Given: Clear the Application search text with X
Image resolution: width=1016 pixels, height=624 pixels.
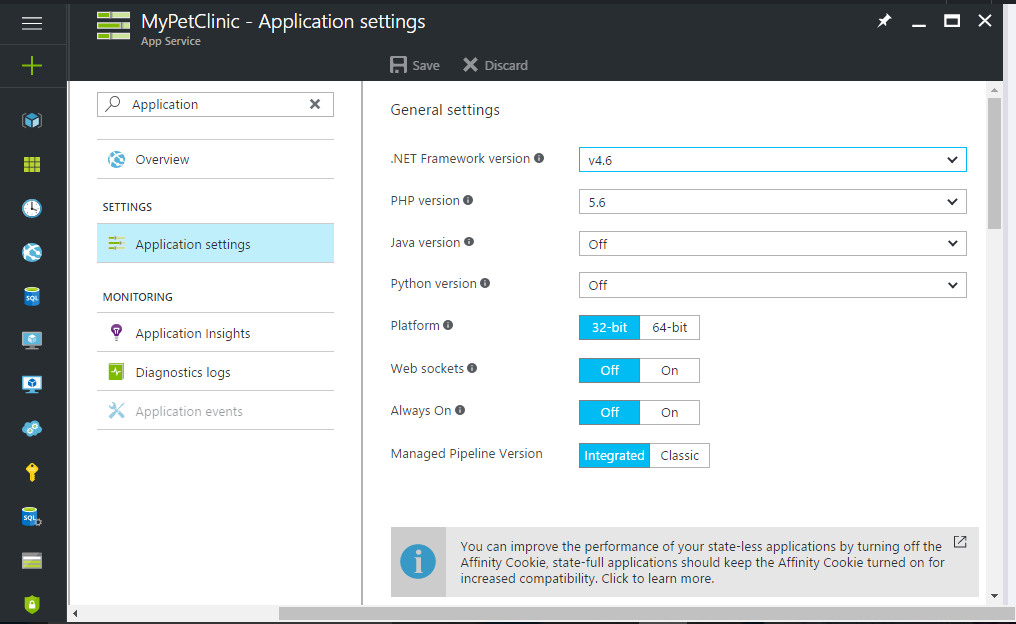Looking at the screenshot, I should [x=315, y=104].
